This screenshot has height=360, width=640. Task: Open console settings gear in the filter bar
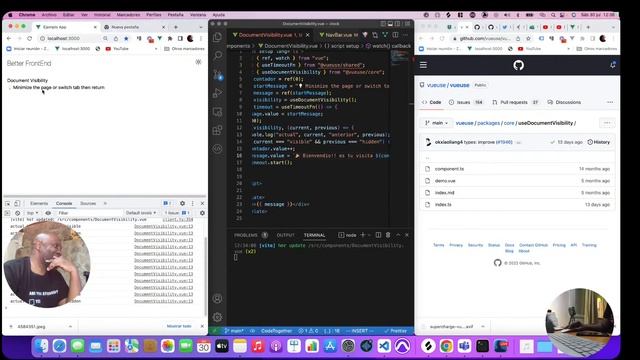click(x=202, y=213)
